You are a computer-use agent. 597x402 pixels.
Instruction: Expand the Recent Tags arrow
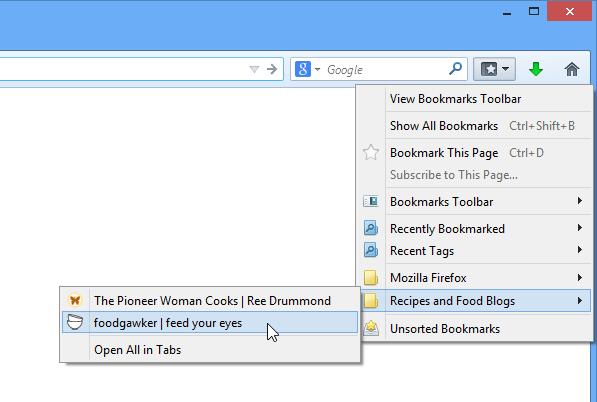tap(579, 250)
